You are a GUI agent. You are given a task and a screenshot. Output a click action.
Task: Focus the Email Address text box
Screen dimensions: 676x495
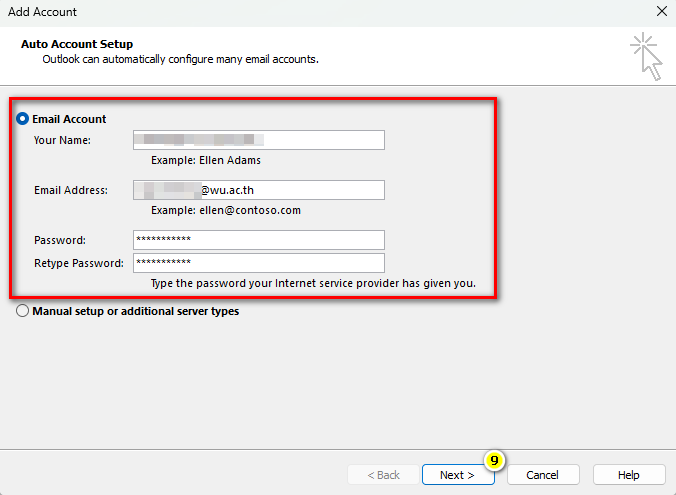[x=258, y=190]
